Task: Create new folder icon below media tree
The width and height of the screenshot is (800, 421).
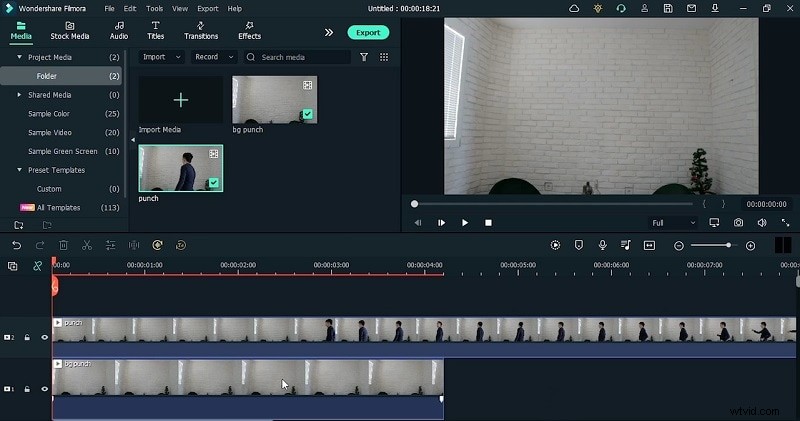Action: click(19, 225)
